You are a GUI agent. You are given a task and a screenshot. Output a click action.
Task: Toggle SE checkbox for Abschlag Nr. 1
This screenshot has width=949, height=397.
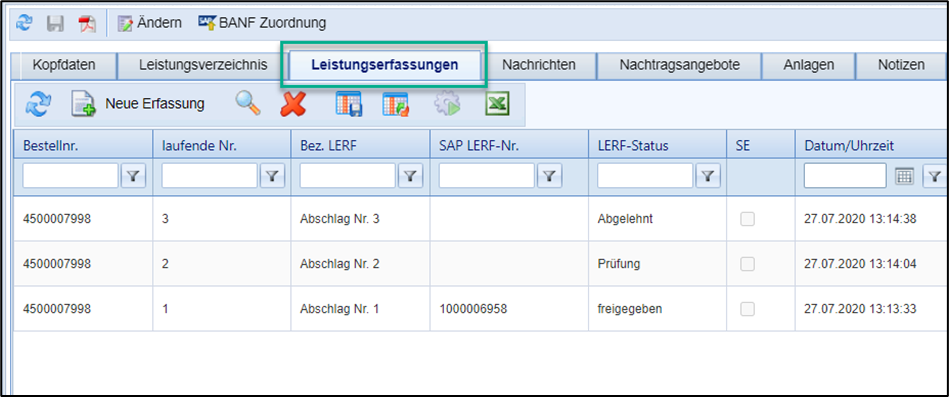coord(748,309)
